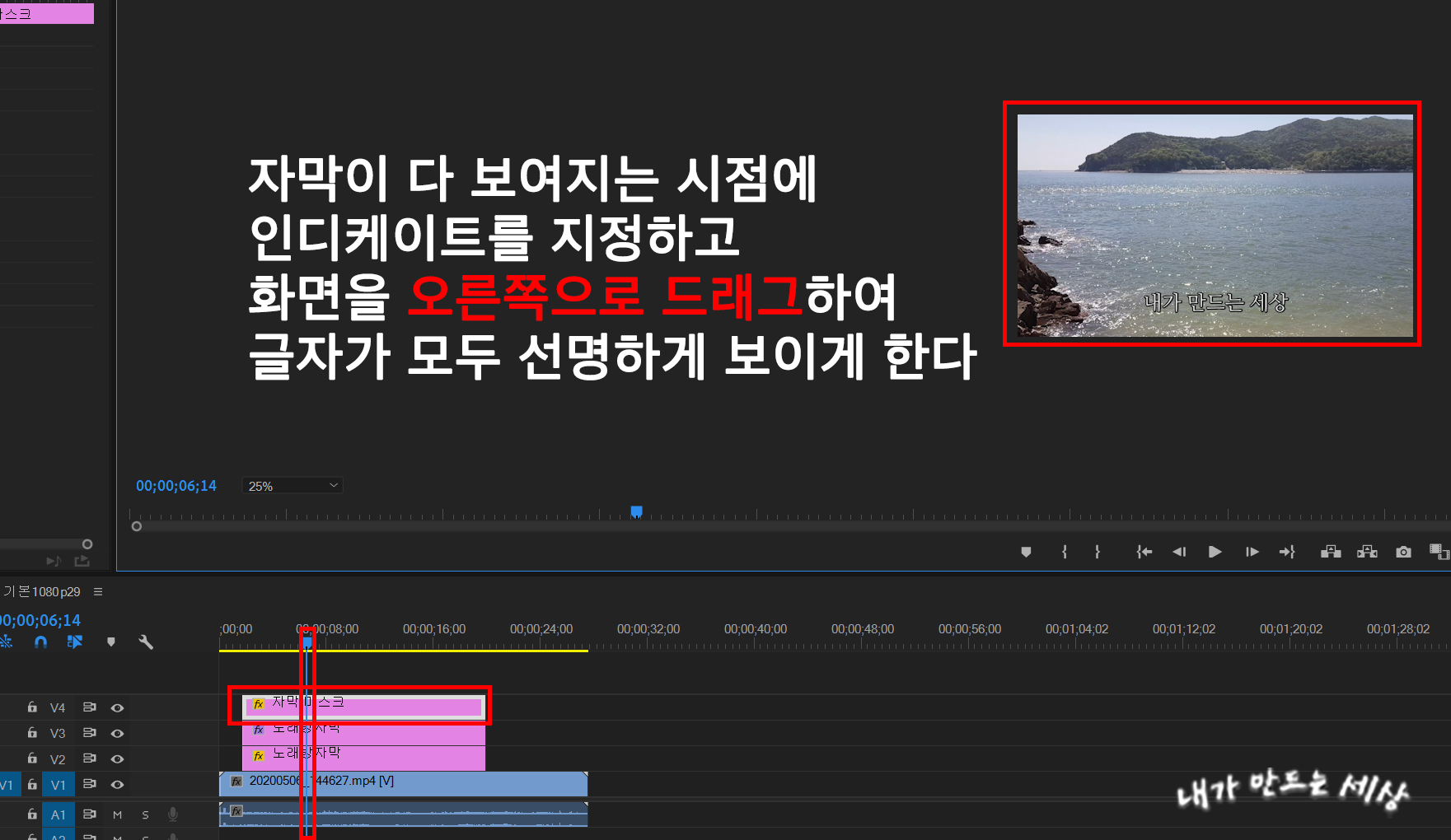Open the 기본 1080p29 sequence panel menu

[x=98, y=591]
